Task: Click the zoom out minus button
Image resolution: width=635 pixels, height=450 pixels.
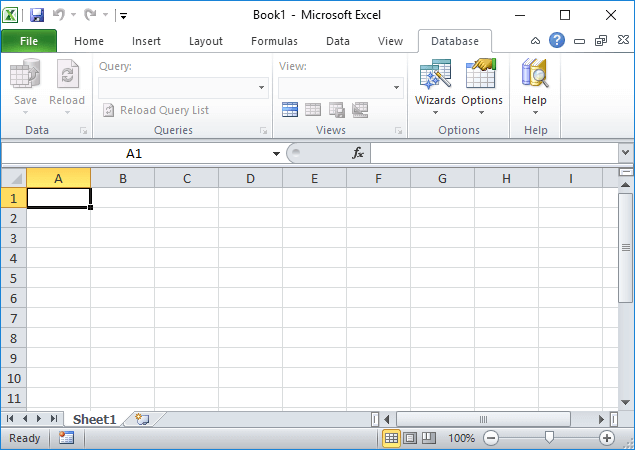Action: (491, 438)
